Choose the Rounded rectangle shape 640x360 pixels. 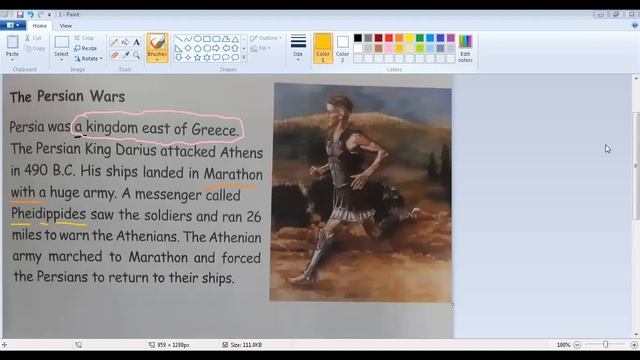coord(216,39)
